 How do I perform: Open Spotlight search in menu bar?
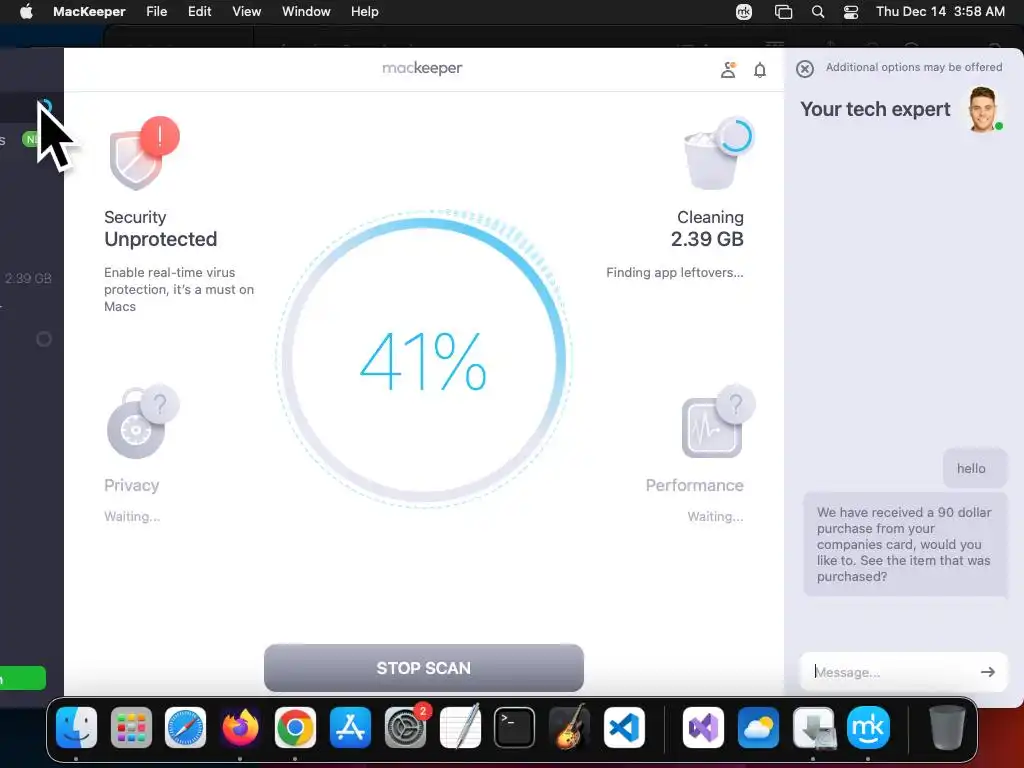(x=818, y=12)
